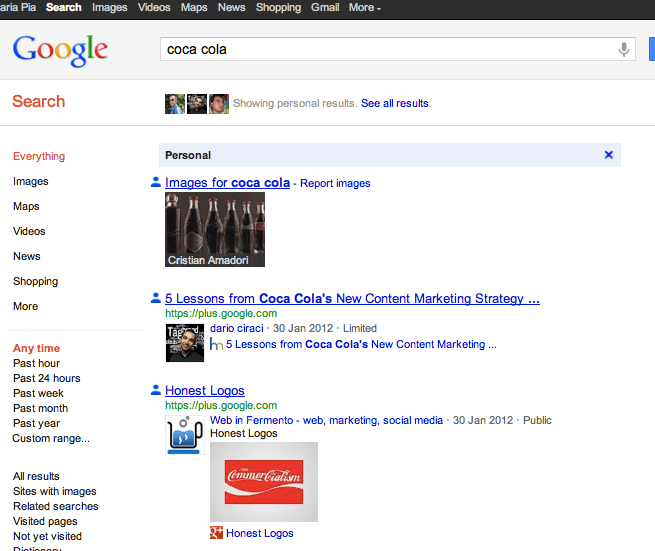The height and width of the screenshot is (551, 655).
Task: Open dario ciraci's profile photo
Action: pyautogui.click(x=185, y=343)
